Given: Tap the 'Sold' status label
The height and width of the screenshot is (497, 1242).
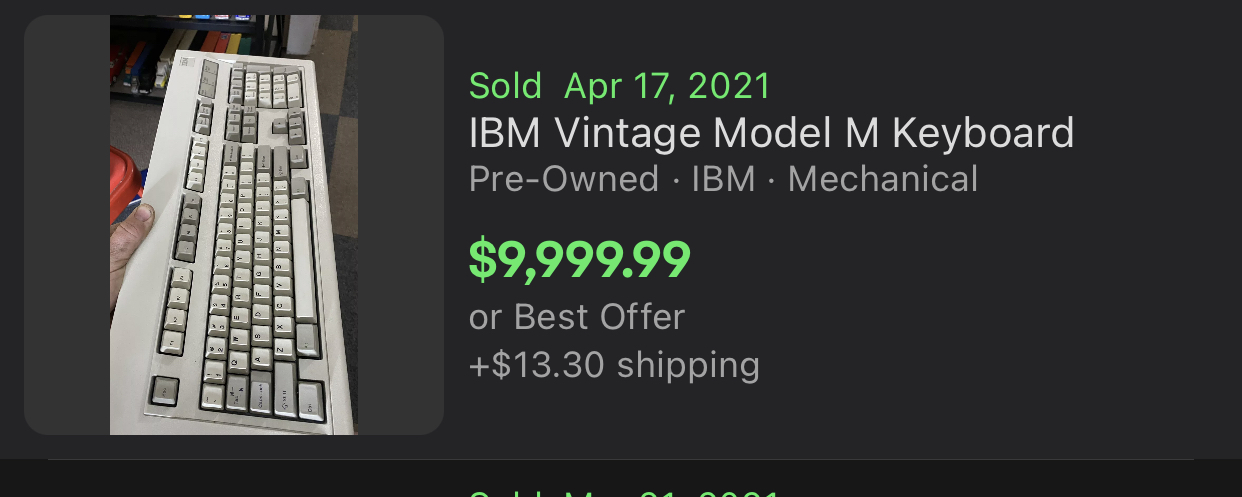Looking at the screenshot, I should point(505,86).
